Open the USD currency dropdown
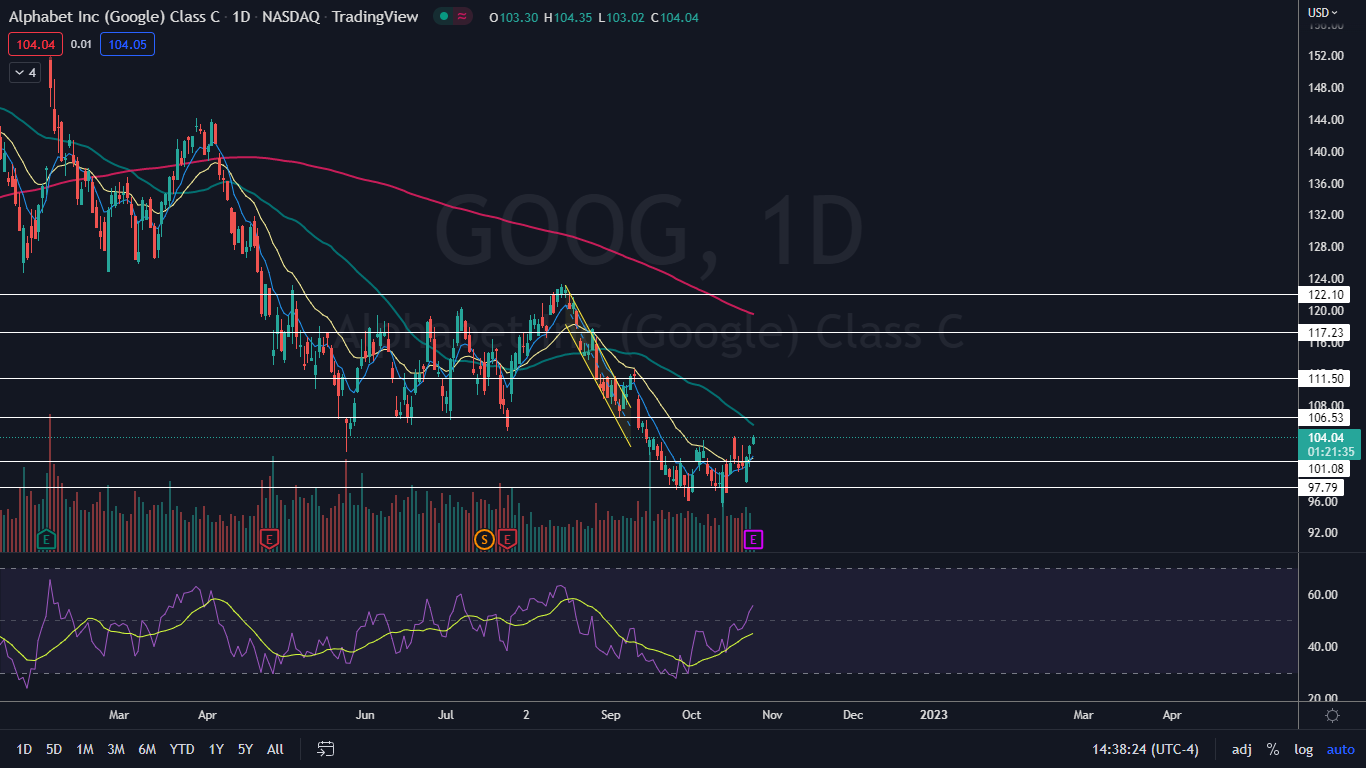Viewport: 1366px width, 768px height. [1323, 12]
